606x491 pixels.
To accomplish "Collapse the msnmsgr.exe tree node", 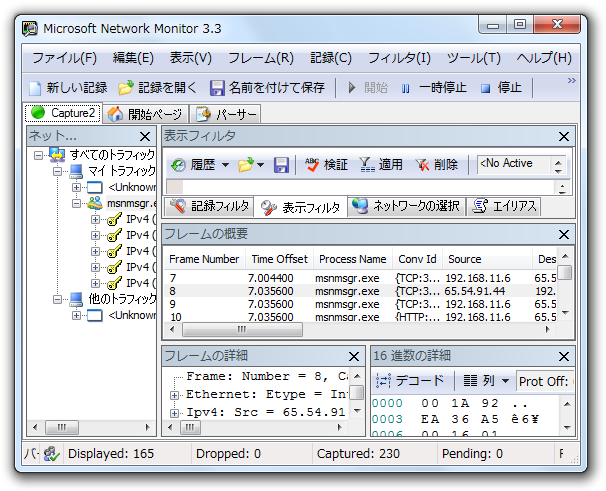I will coord(77,203).
